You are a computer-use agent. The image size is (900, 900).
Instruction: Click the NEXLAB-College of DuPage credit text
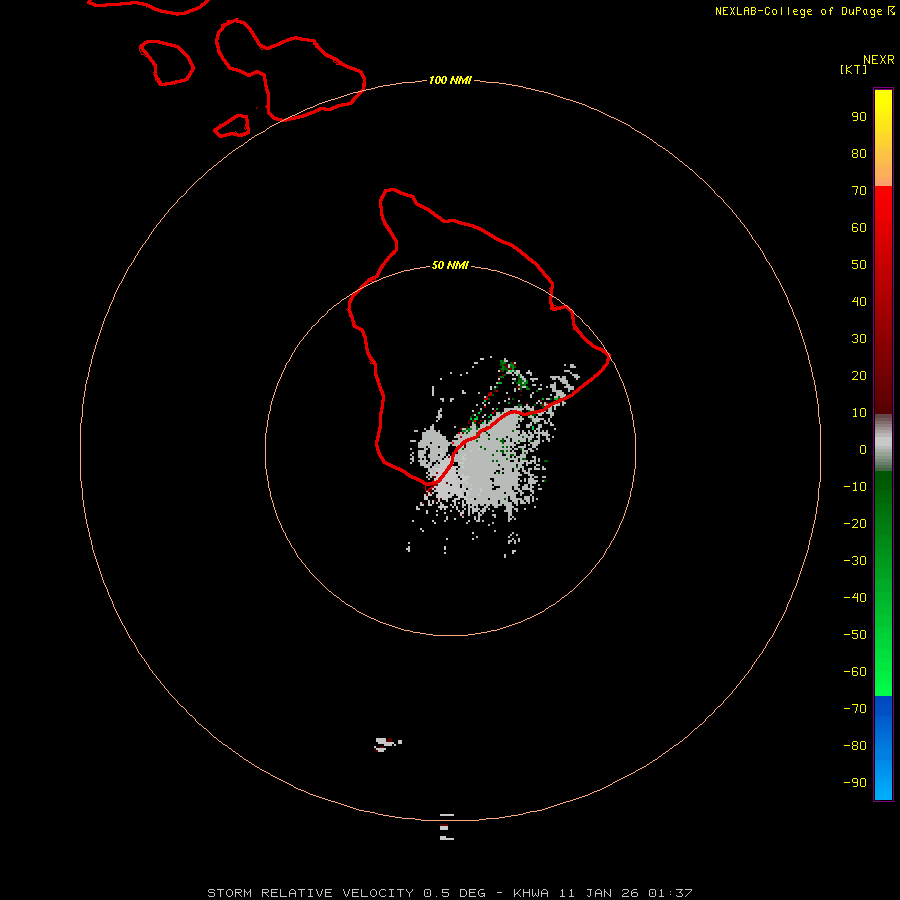pyautogui.click(x=805, y=11)
